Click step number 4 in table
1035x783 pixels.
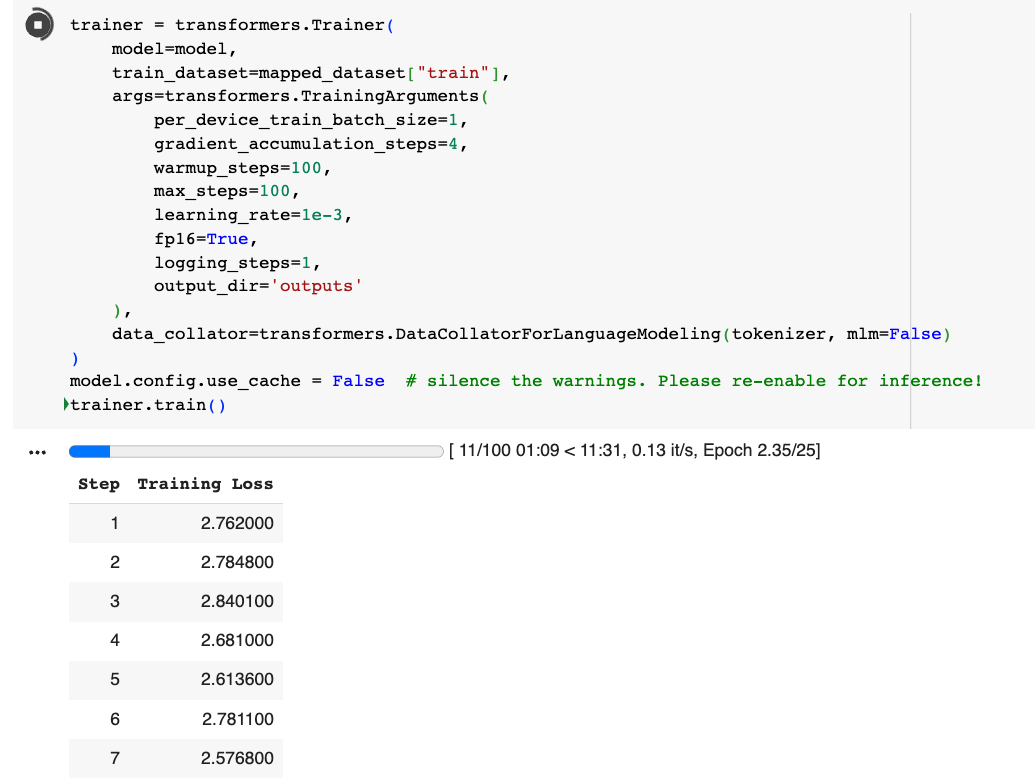click(115, 640)
